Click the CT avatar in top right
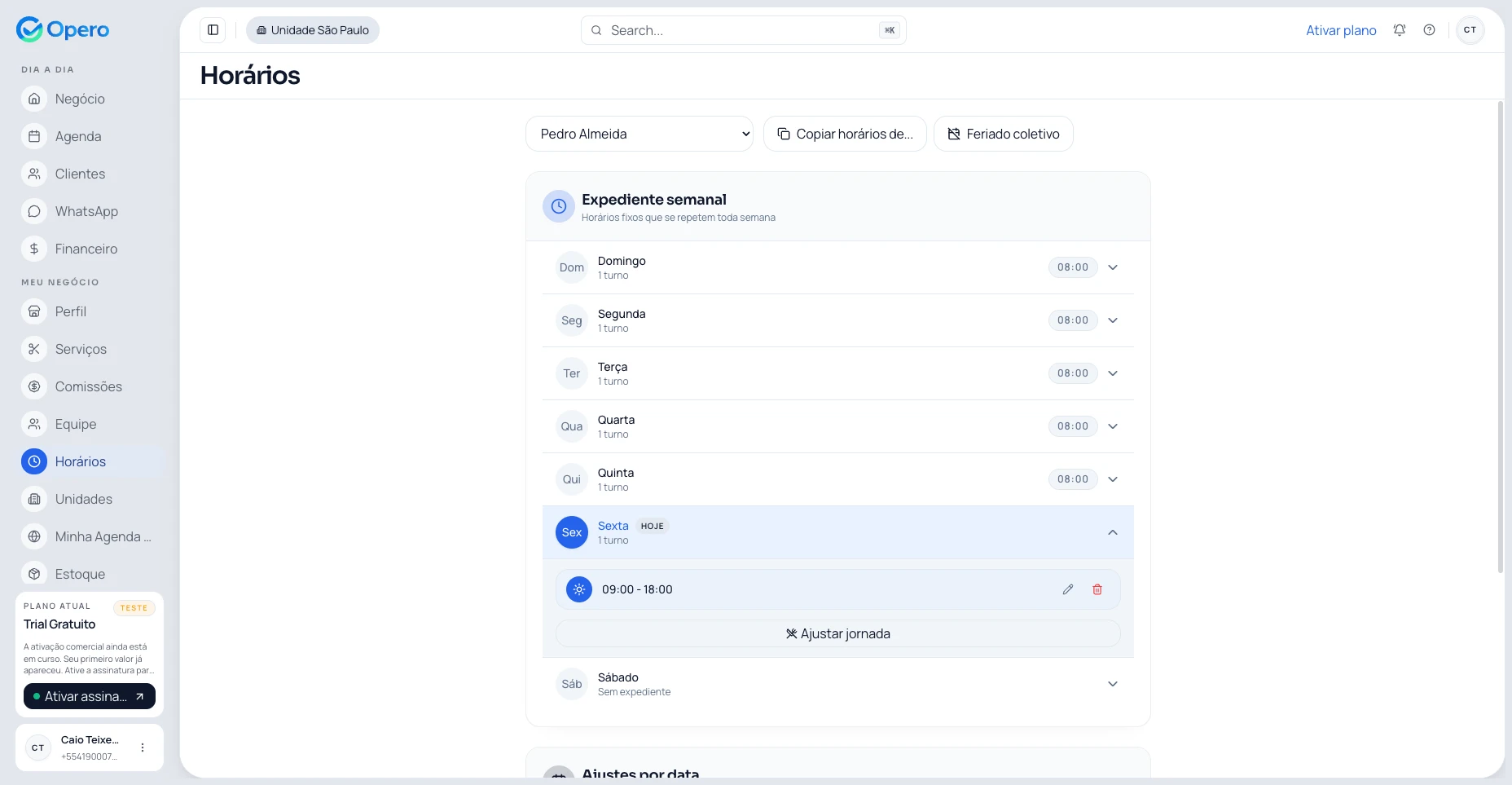This screenshot has height=785, width=1512. (x=1470, y=29)
